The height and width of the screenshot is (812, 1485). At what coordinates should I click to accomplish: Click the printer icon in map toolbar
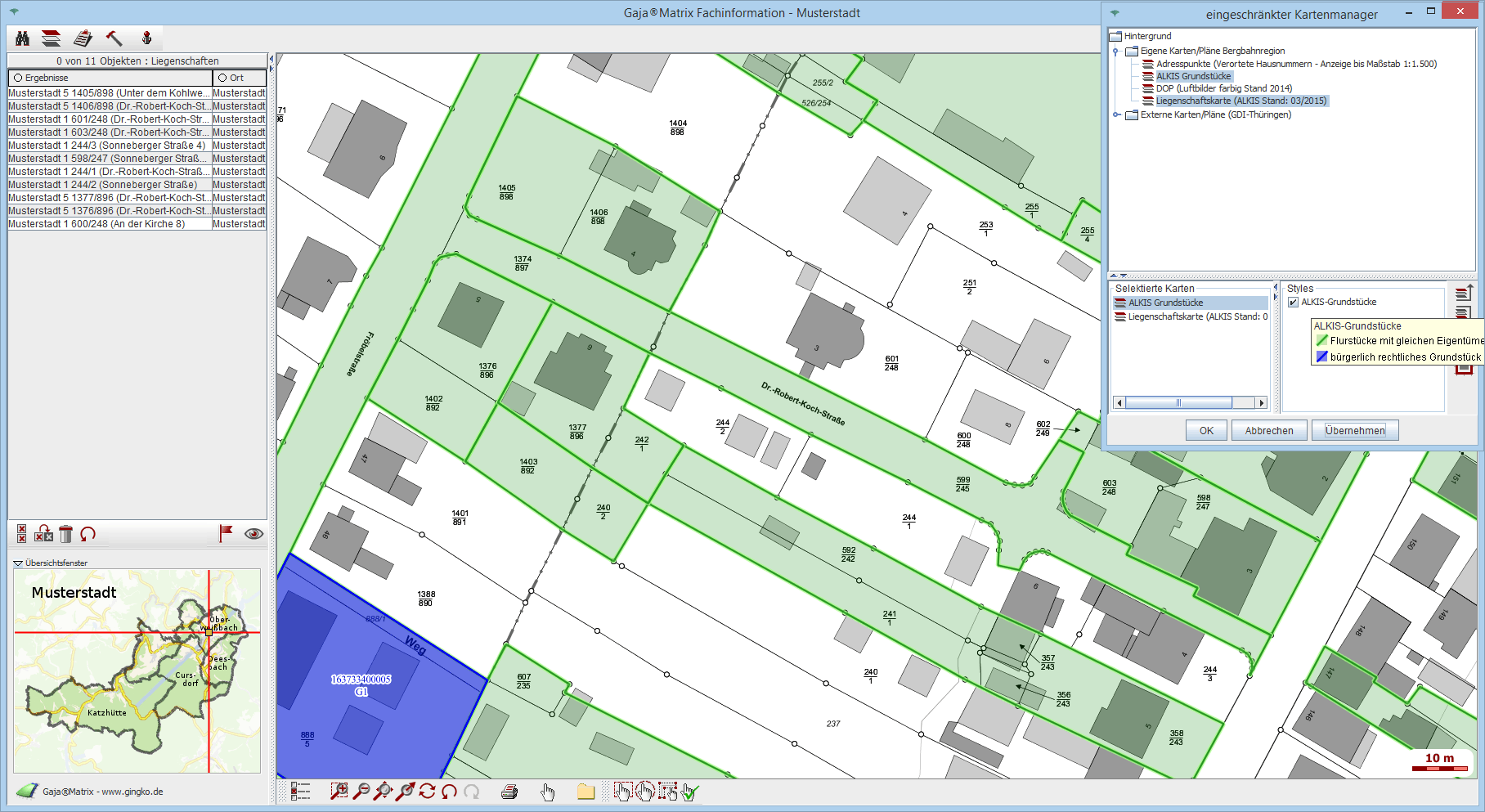click(509, 792)
